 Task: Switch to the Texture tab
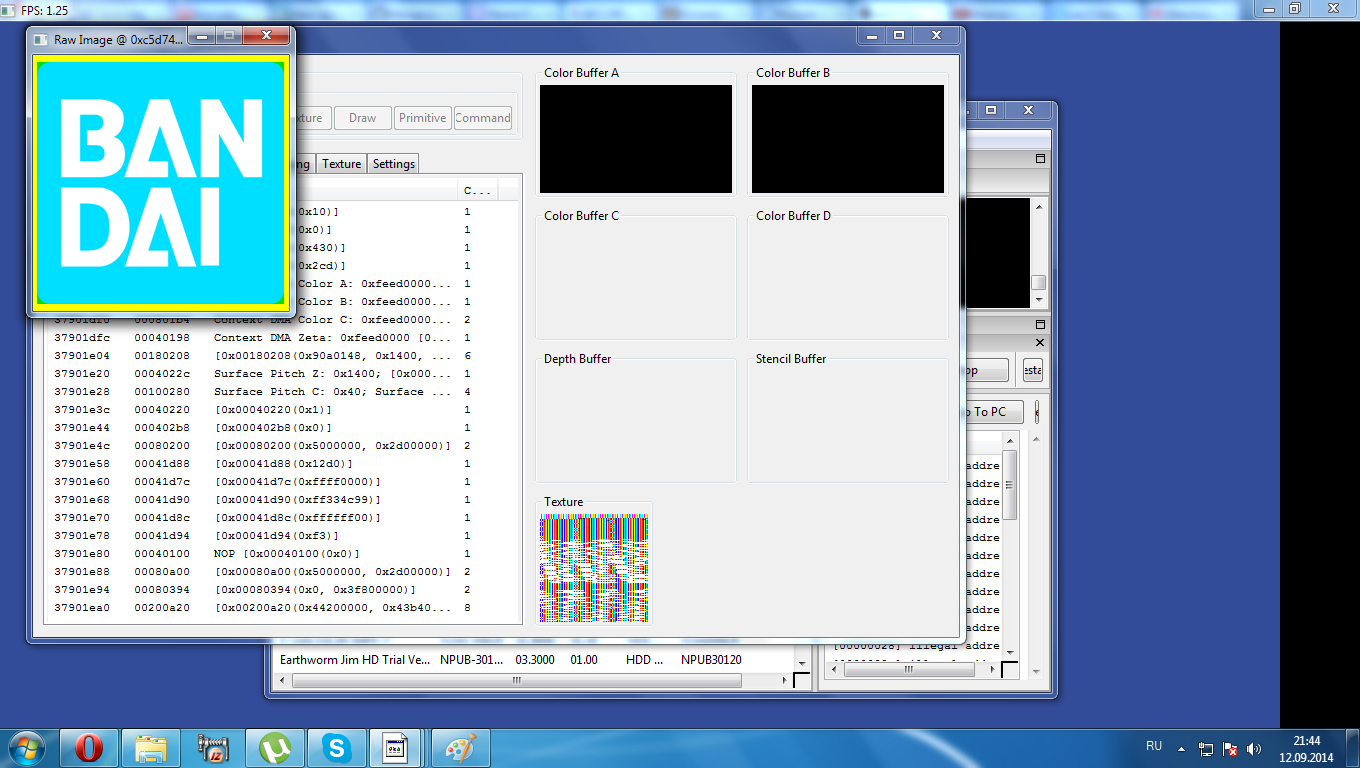click(341, 164)
